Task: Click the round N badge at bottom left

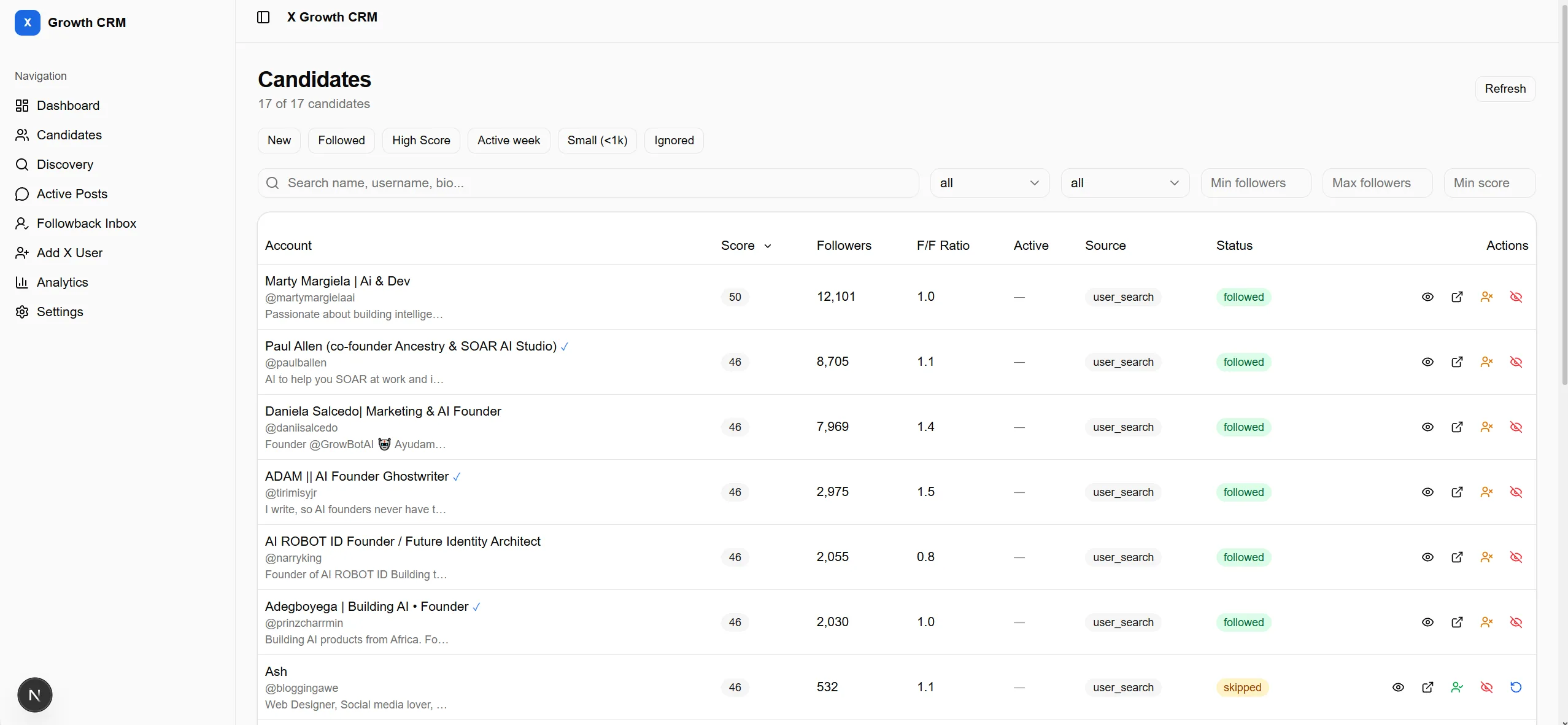Action: tap(35, 695)
